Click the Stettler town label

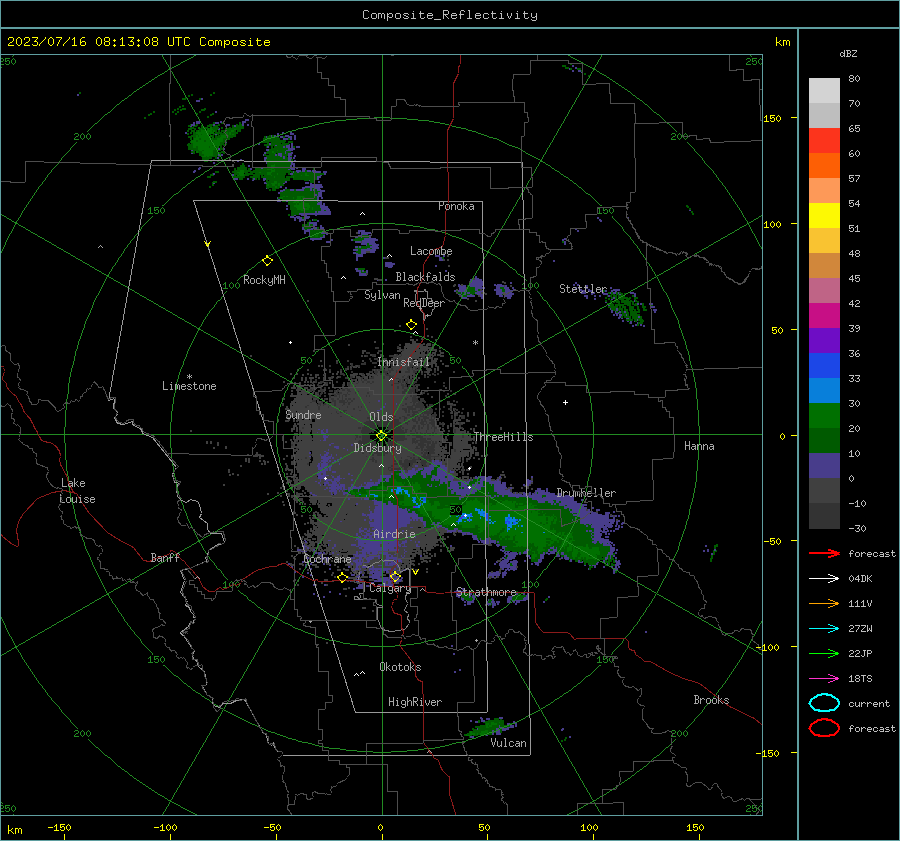pos(583,289)
